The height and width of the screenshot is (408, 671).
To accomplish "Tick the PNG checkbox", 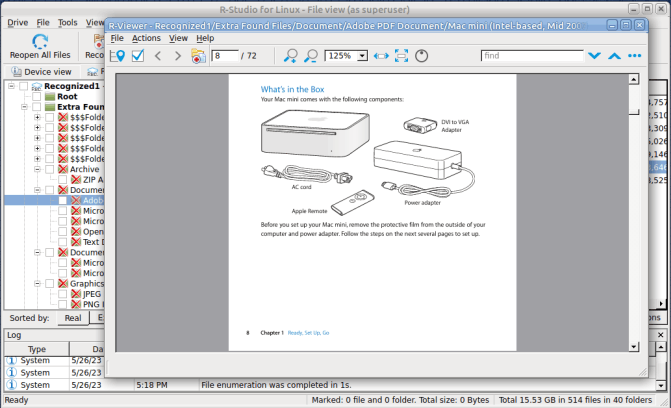I will click(62, 304).
